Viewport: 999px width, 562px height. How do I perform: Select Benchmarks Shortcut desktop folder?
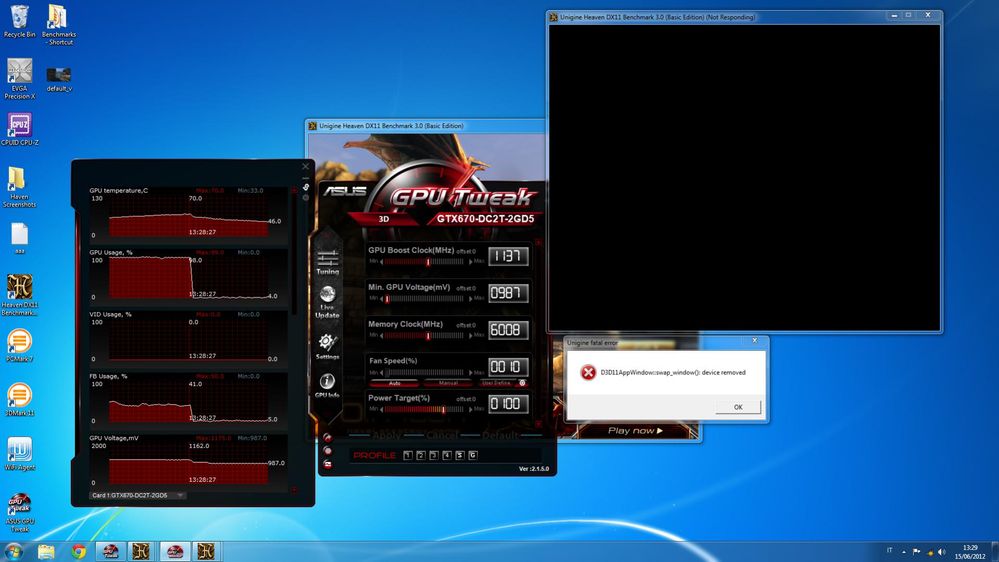click(58, 25)
